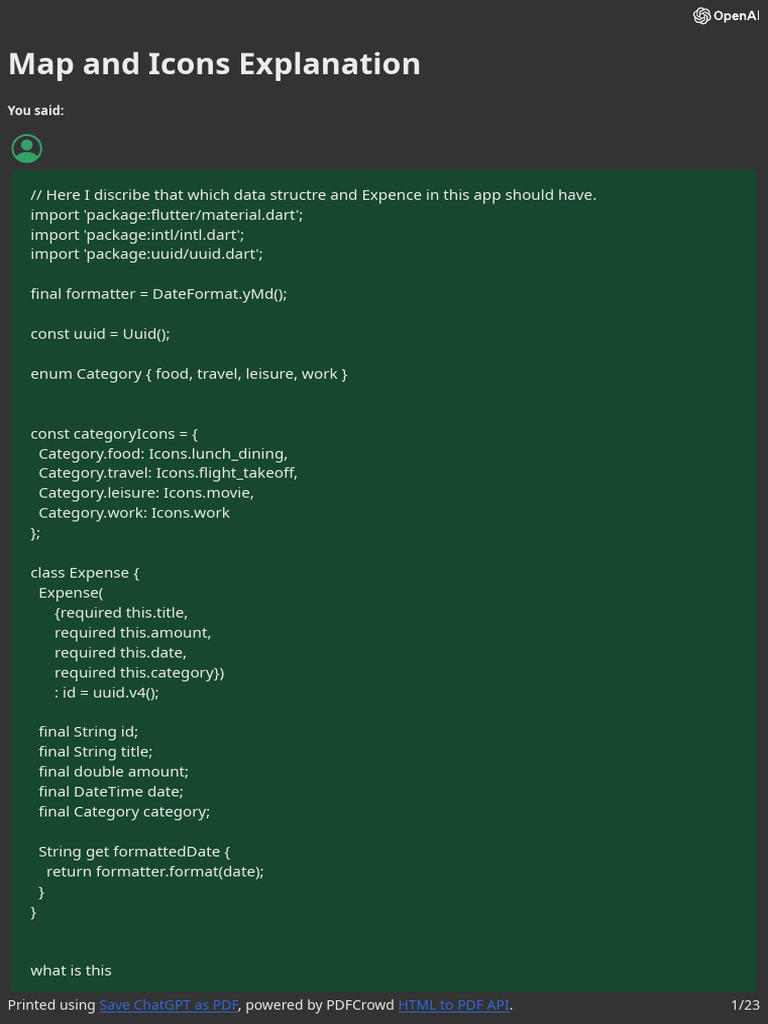The height and width of the screenshot is (1024, 768).
Task: Open the HTML to PDF API link
Action: [454, 1004]
